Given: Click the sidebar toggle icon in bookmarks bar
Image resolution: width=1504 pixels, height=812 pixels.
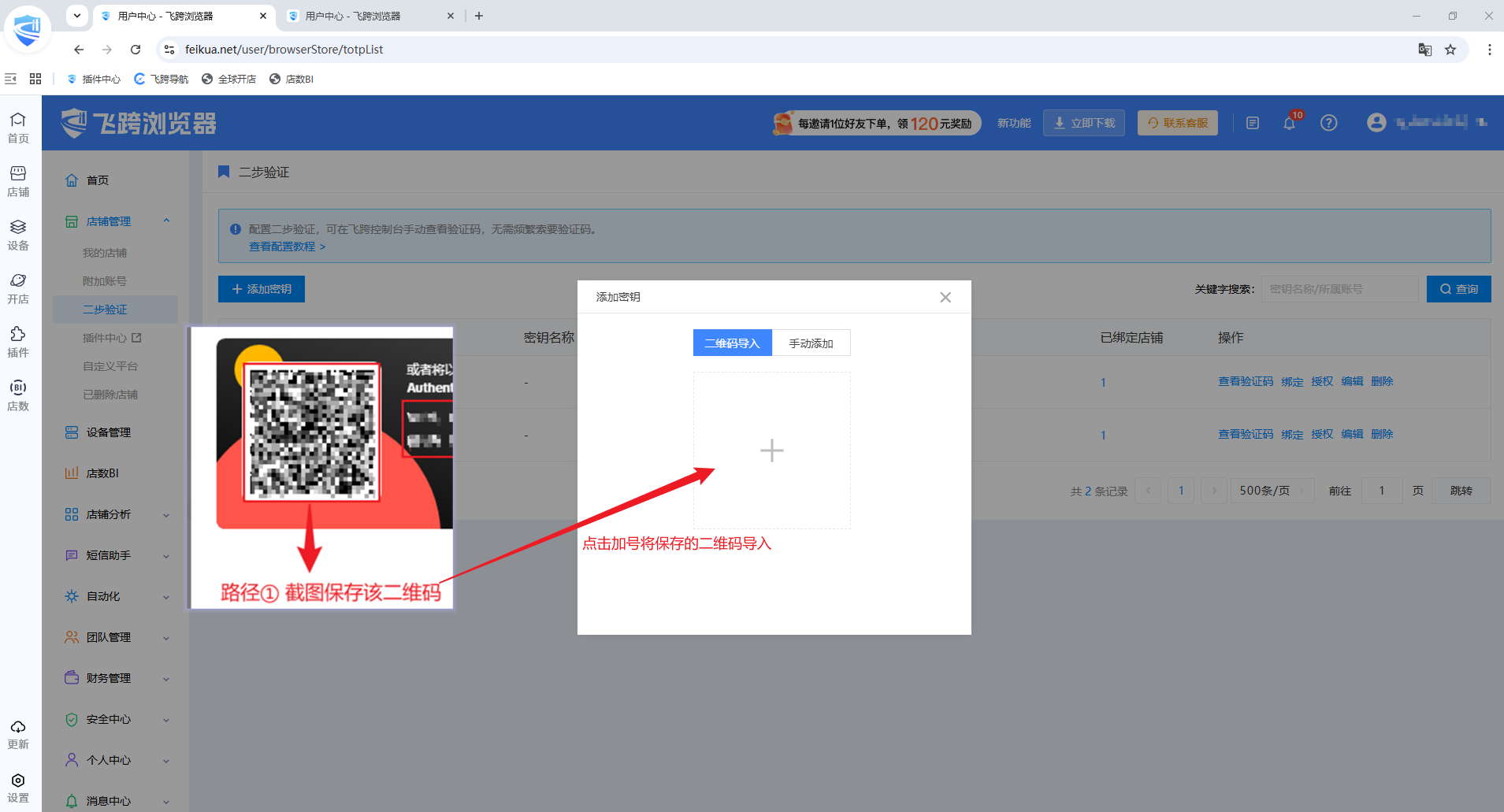Looking at the screenshot, I should click(11, 79).
